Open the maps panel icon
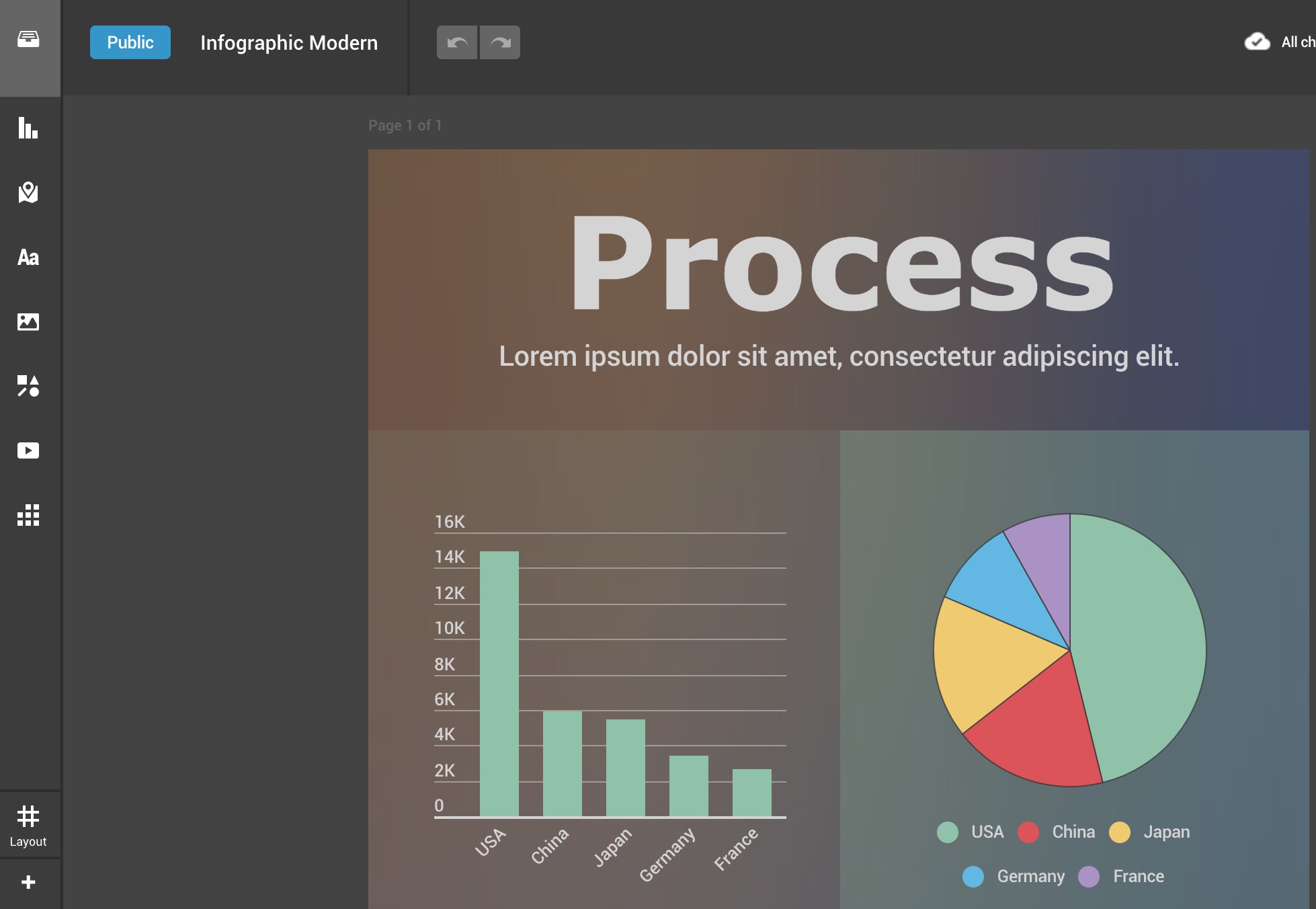Screen dimensions: 1316x909 (28, 192)
